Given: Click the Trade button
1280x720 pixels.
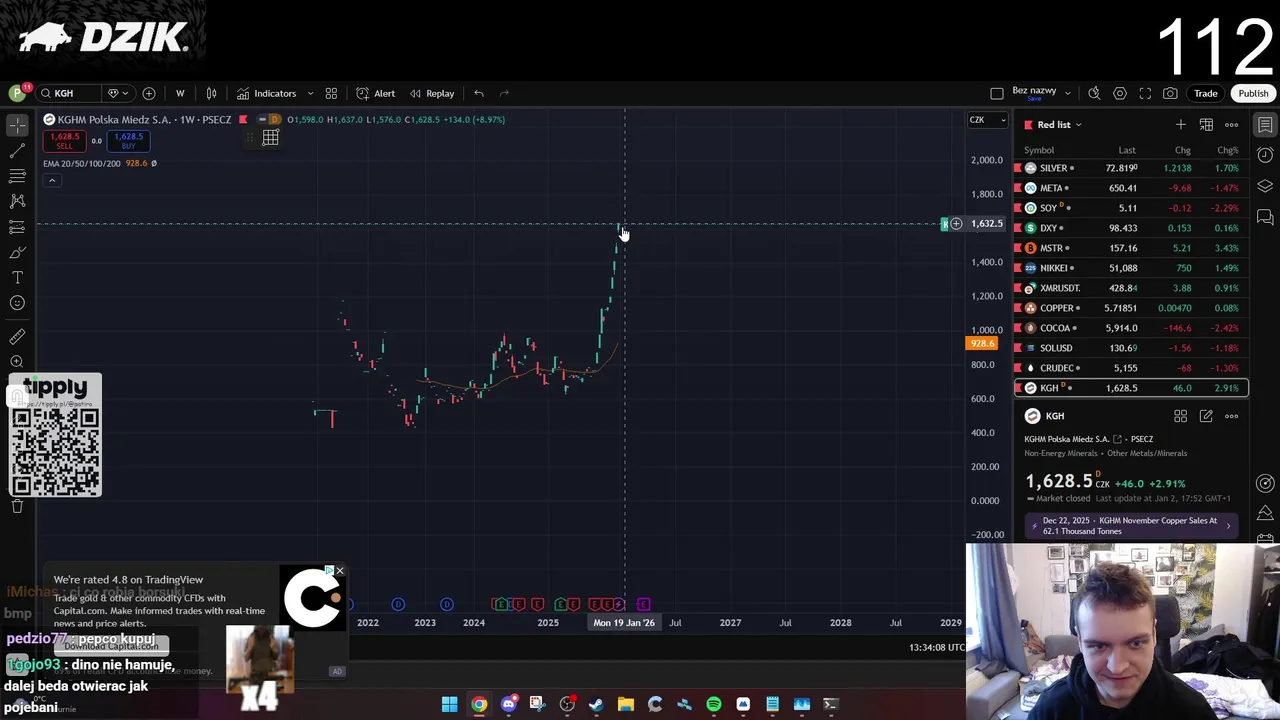Looking at the screenshot, I should click(x=1206, y=93).
